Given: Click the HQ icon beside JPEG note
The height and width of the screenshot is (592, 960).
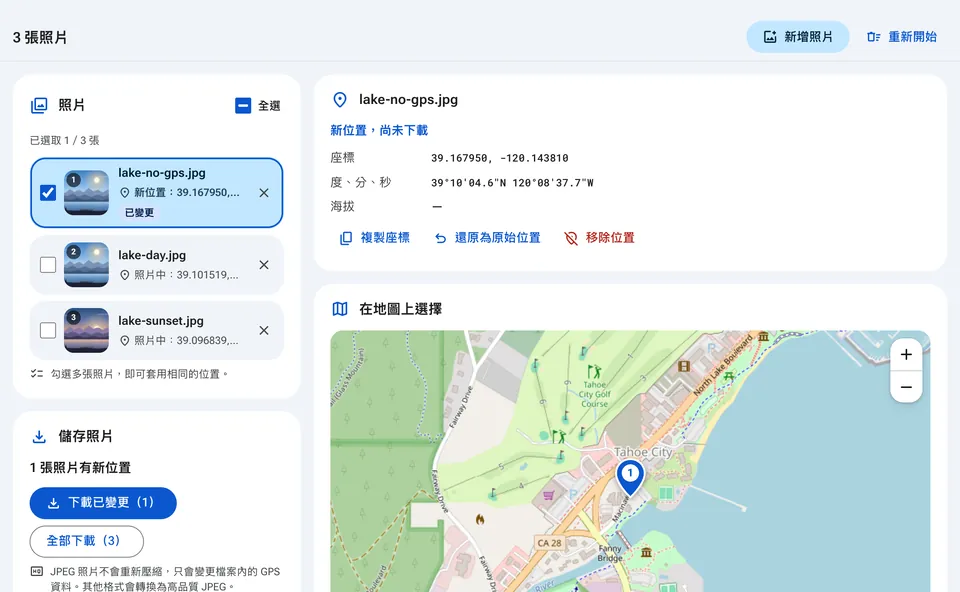Looking at the screenshot, I should [37, 571].
